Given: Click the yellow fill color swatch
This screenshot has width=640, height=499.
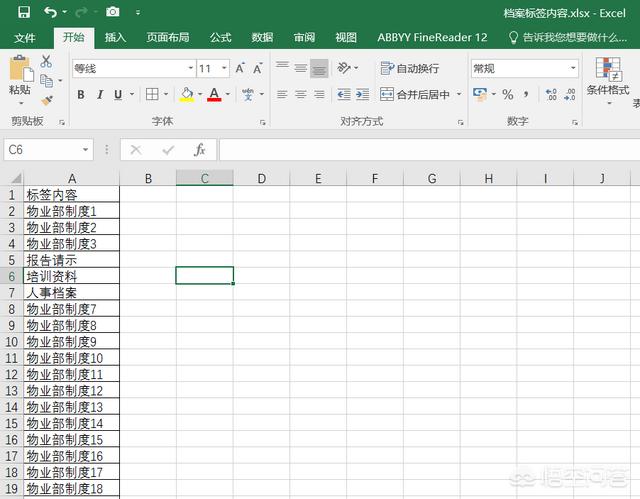Looking at the screenshot, I should 186,95.
